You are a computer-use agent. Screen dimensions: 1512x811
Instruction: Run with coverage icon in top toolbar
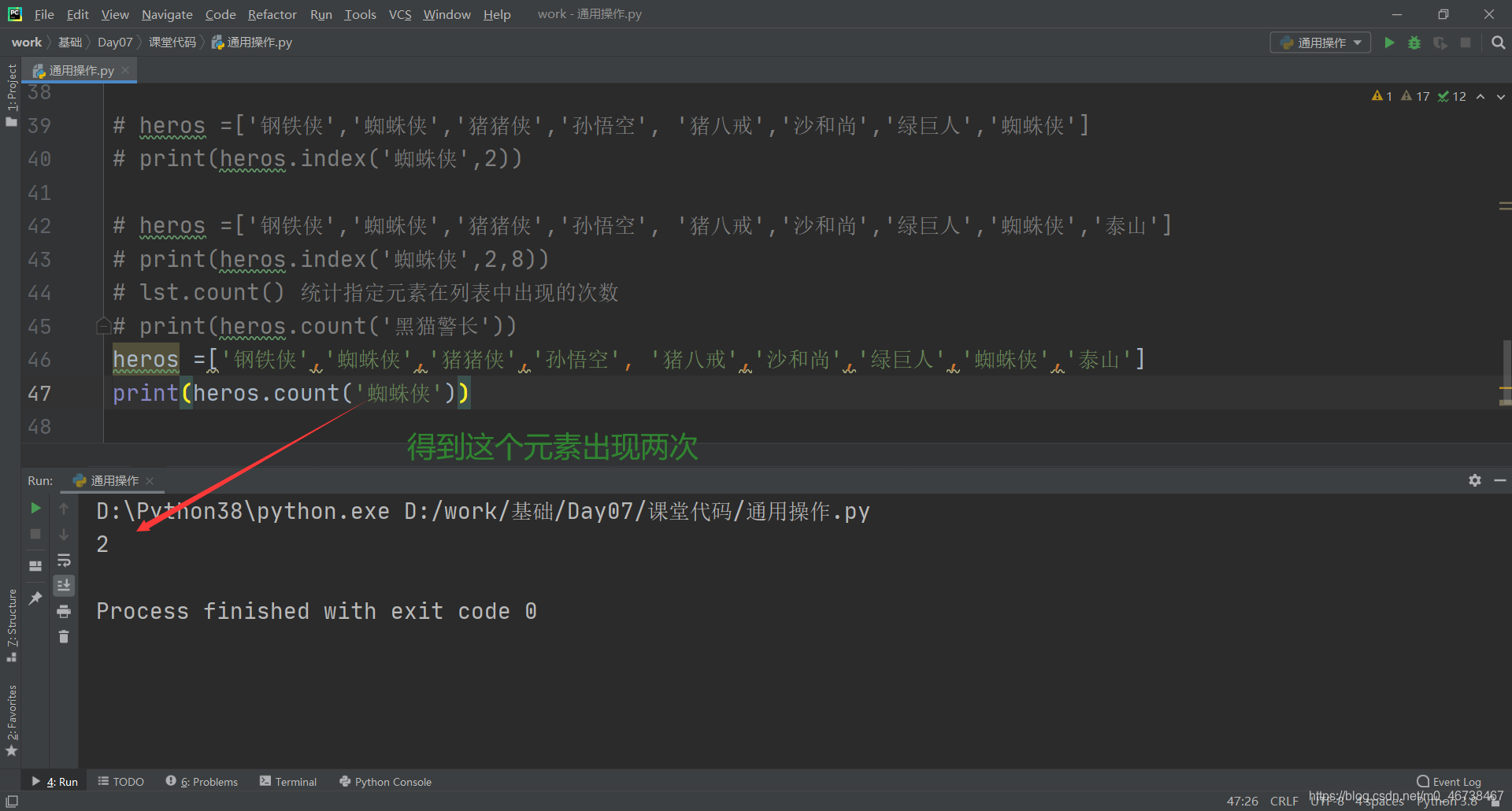(1440, 43)
